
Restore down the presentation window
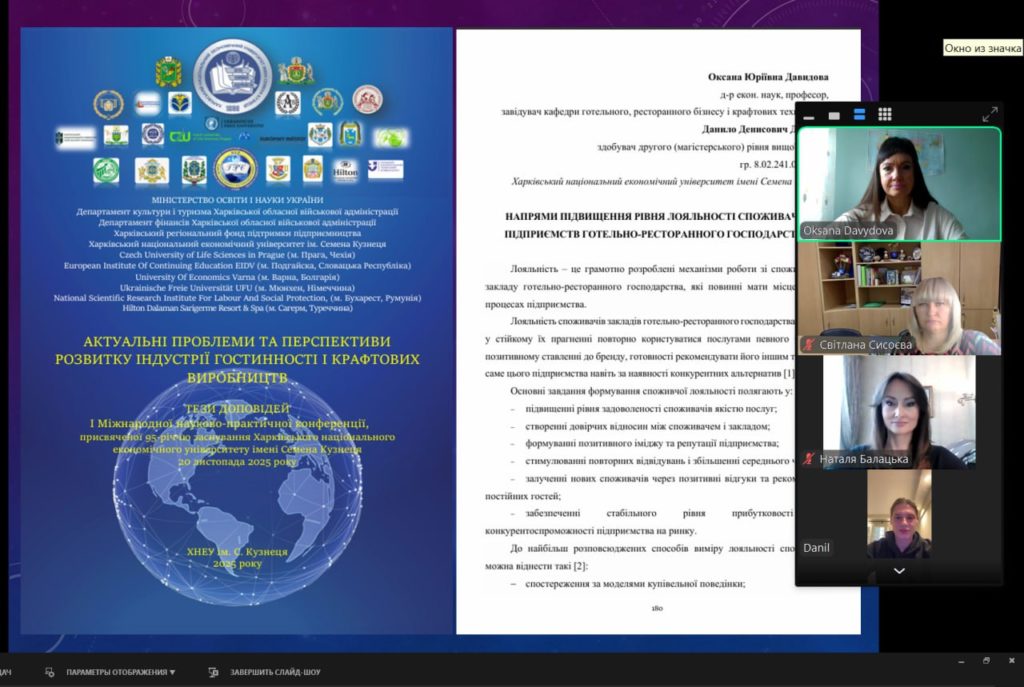985,661
